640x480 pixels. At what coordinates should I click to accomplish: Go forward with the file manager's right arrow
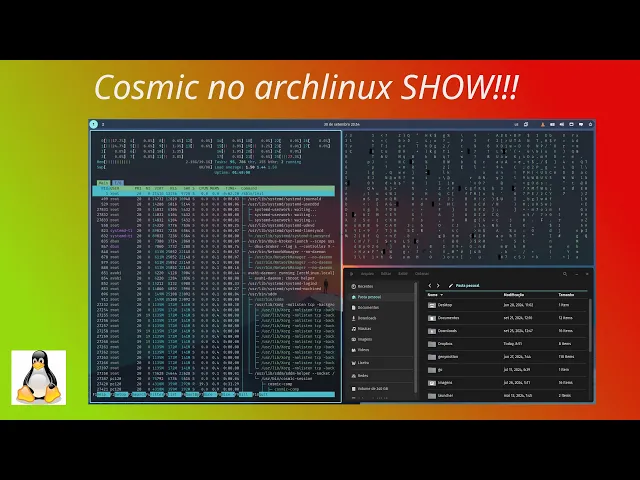pos(438,286)
